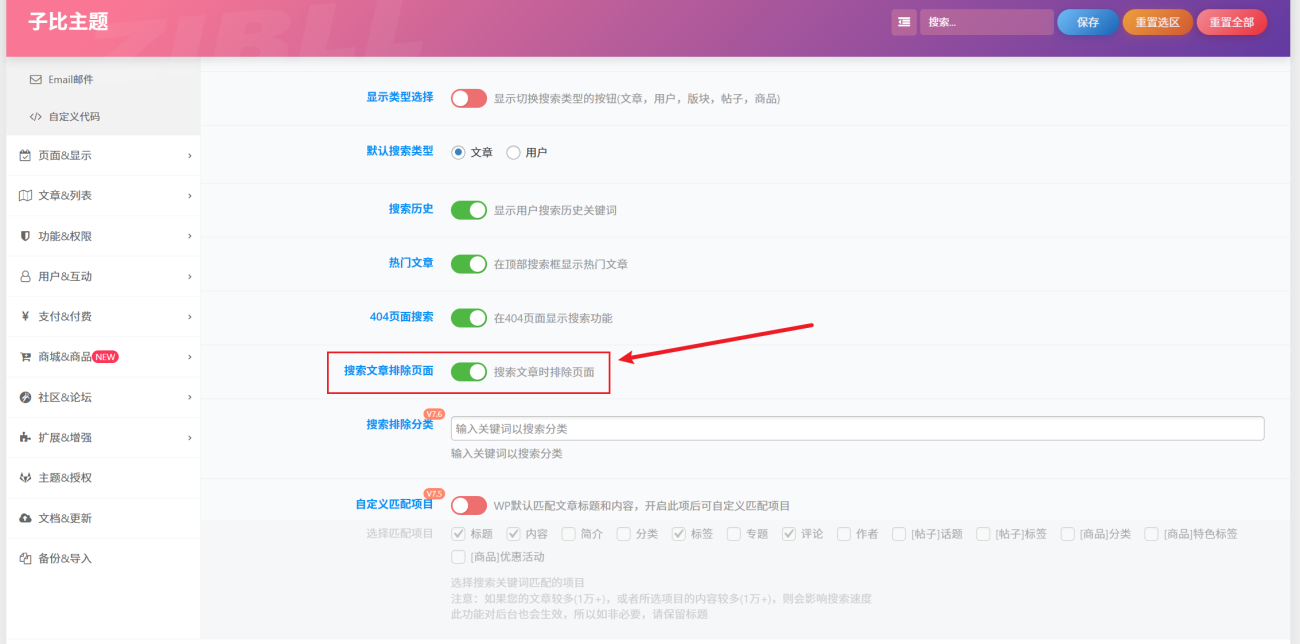
Task: Click the 页面&显示 calendar icon
Action: coord(24,155)
